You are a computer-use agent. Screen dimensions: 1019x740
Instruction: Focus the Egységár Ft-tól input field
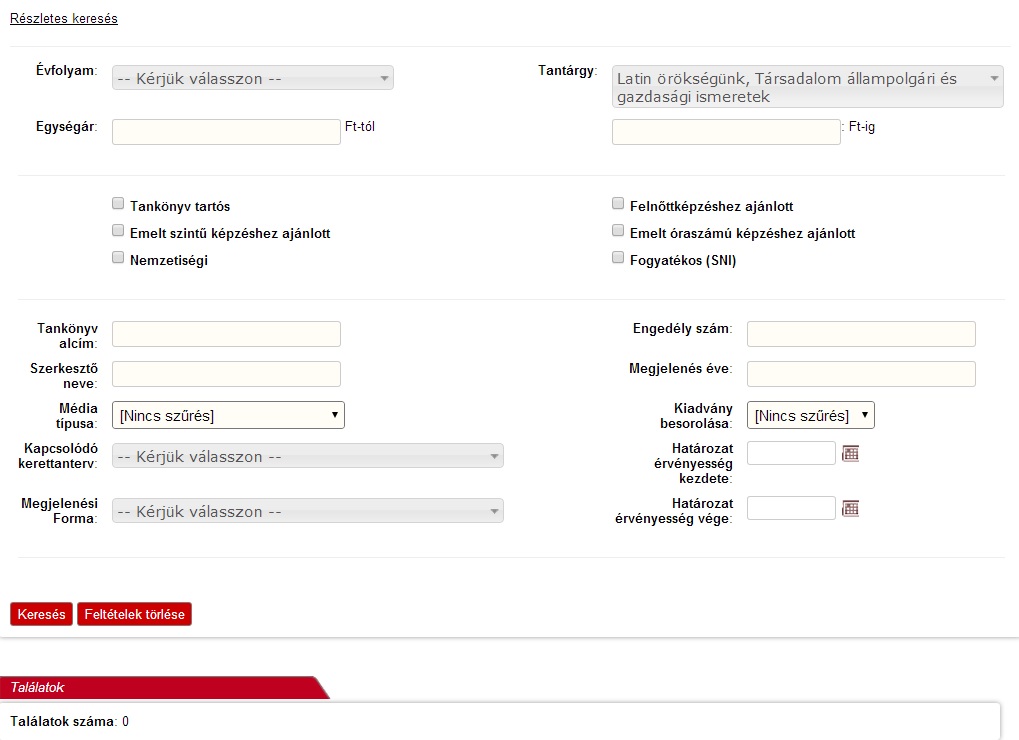[x=226, y=132]
